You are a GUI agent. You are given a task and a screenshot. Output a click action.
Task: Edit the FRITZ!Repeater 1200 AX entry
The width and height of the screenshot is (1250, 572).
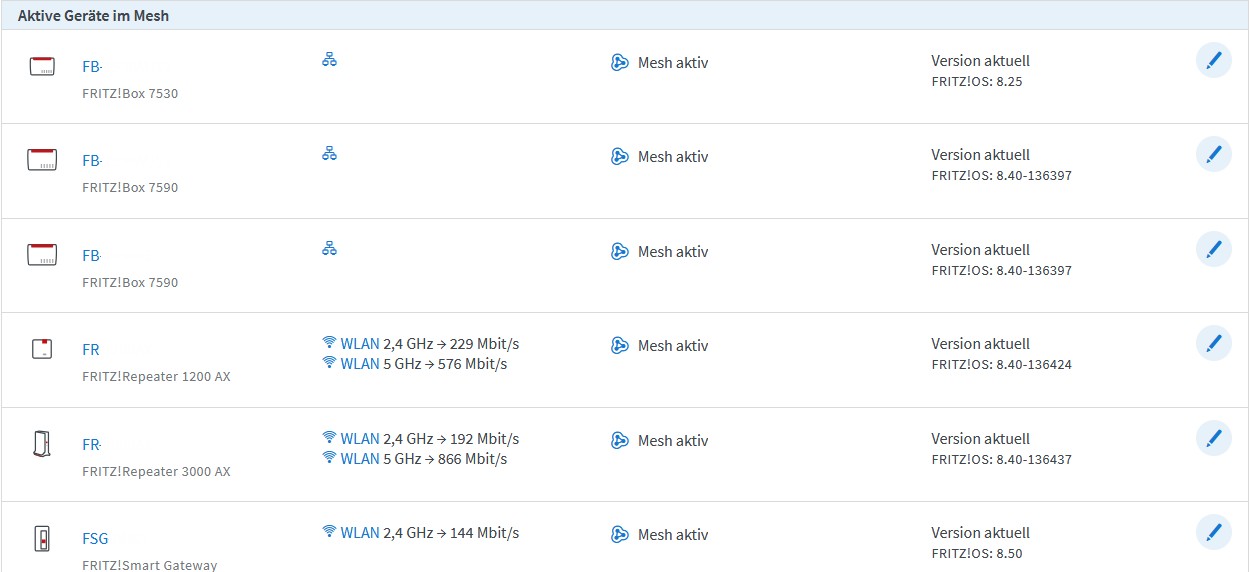click(1214, 343)
